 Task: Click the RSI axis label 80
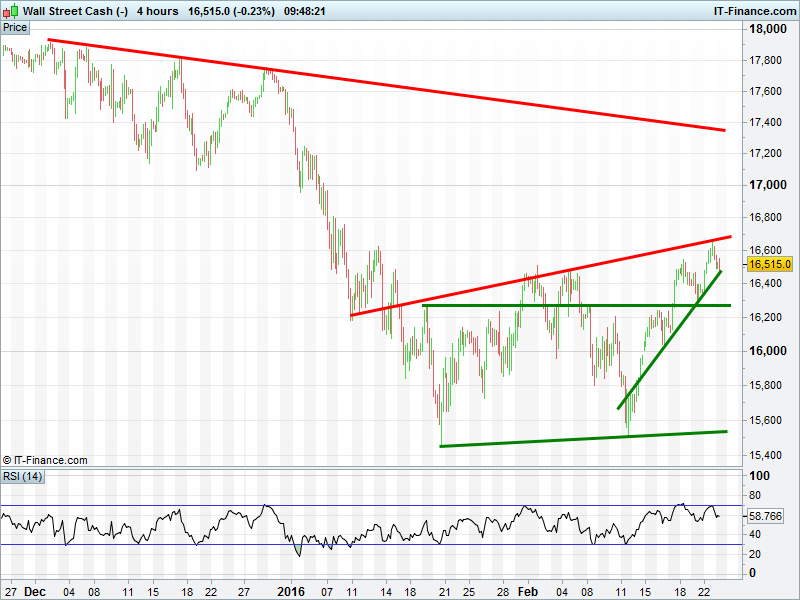point(755,495)
